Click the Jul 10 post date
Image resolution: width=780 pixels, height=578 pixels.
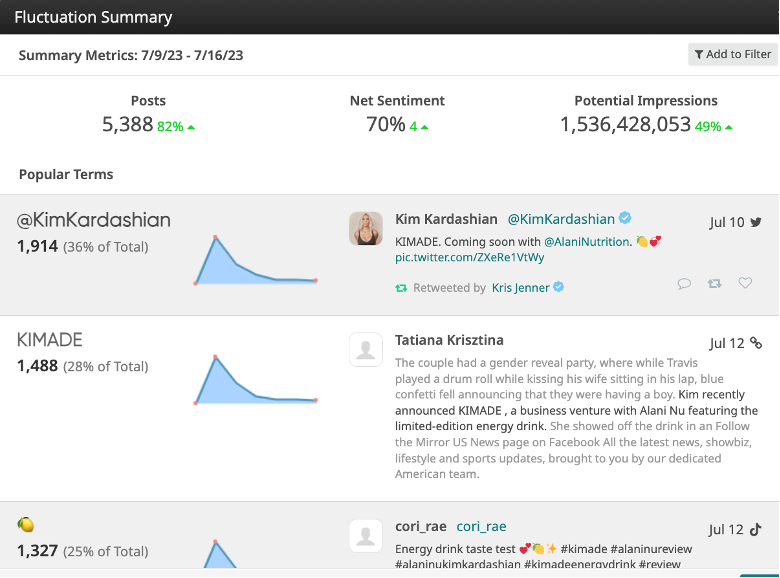(727, 222)
